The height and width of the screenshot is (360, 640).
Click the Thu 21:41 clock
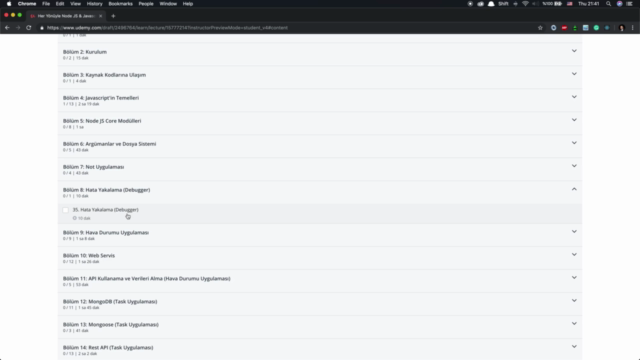[589, 4]
